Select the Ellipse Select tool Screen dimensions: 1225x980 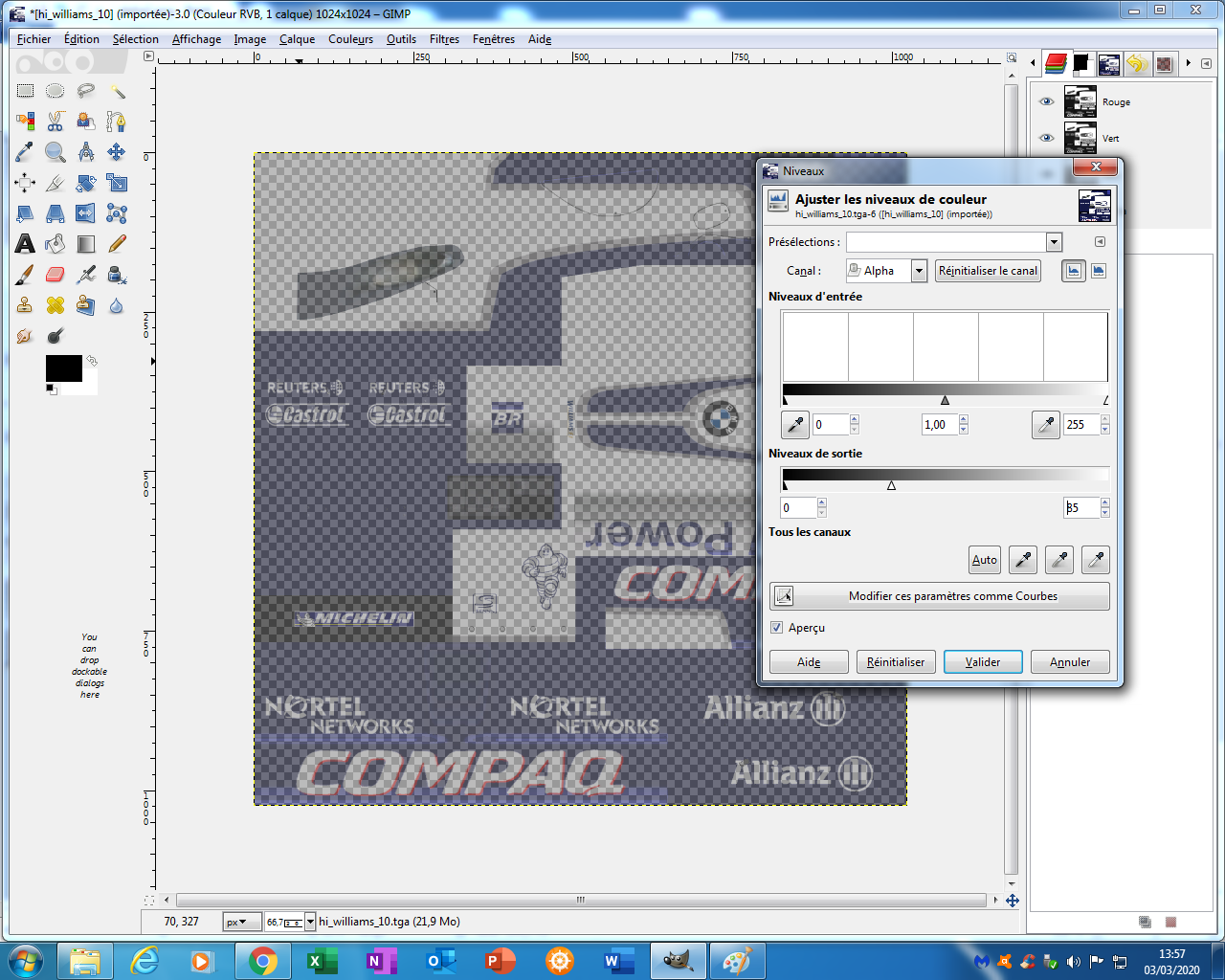point(56,91)
